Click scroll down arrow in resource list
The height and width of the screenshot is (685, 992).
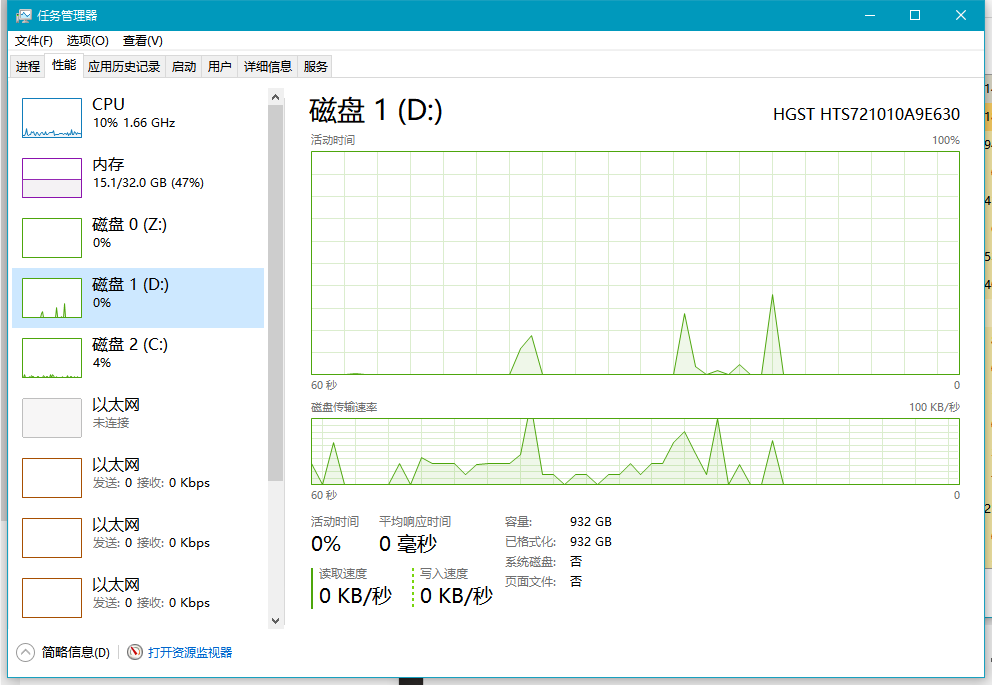275,620
